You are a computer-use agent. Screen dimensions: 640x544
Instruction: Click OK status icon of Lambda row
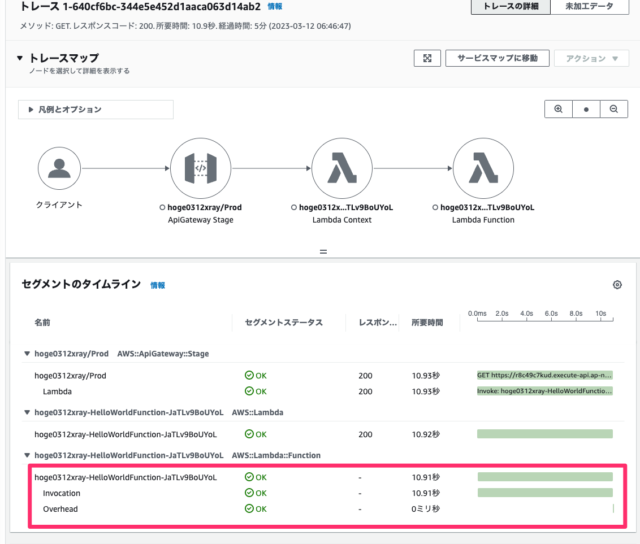point(249,391)
